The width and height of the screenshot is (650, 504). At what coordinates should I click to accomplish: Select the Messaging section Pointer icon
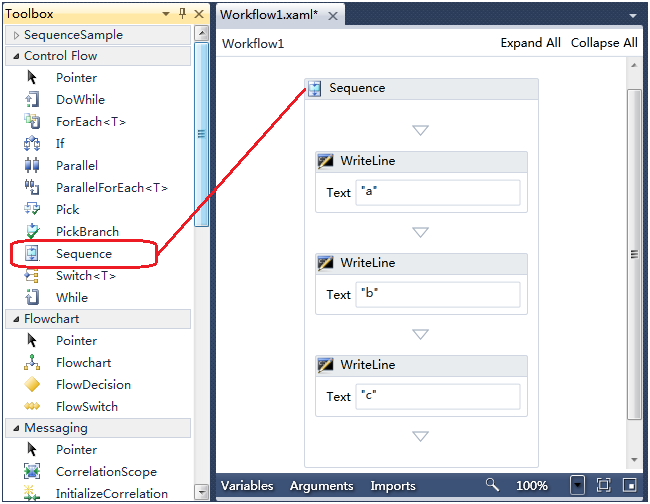(32, 449)
